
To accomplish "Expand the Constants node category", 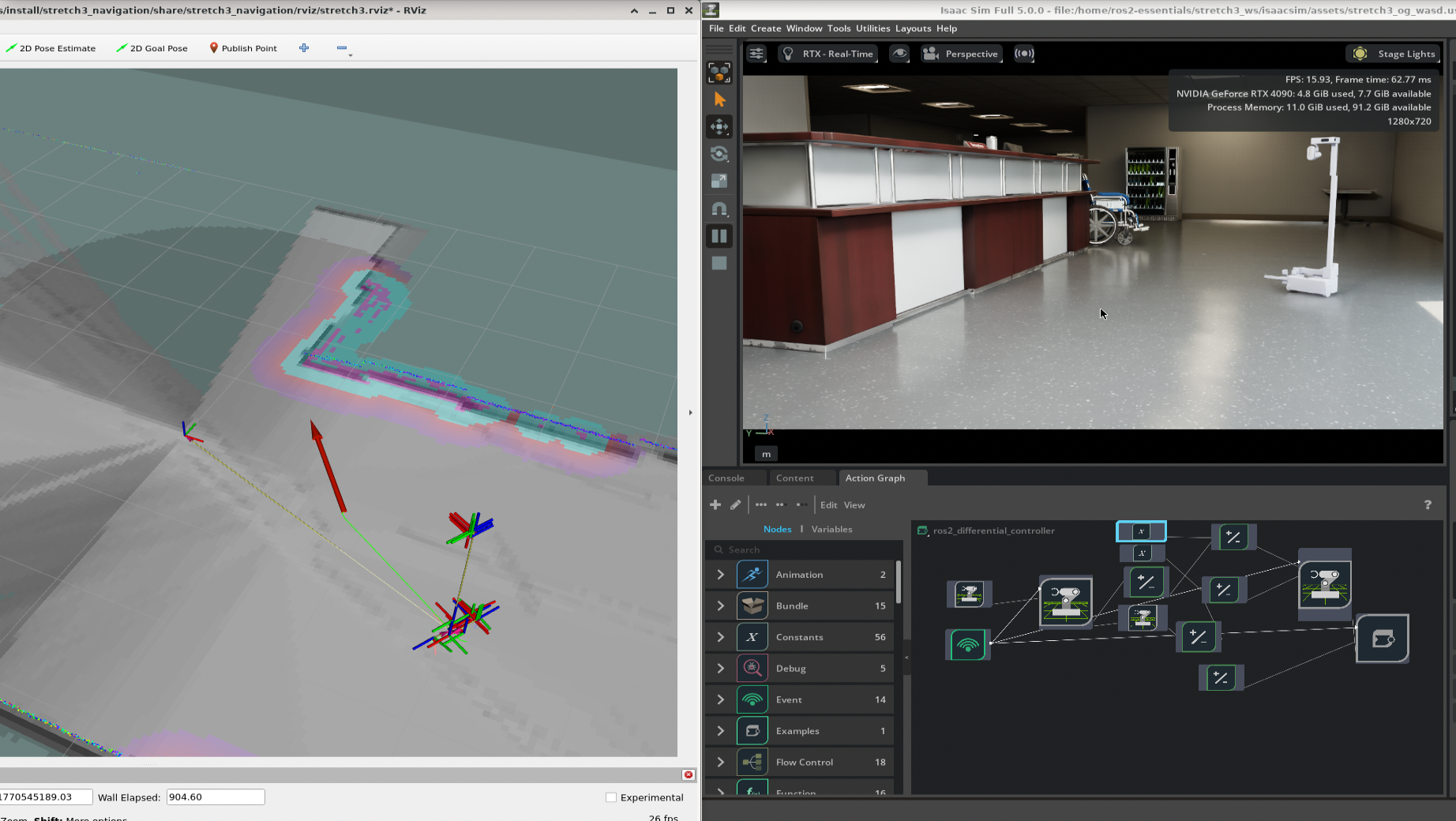I will coord(720,637).
